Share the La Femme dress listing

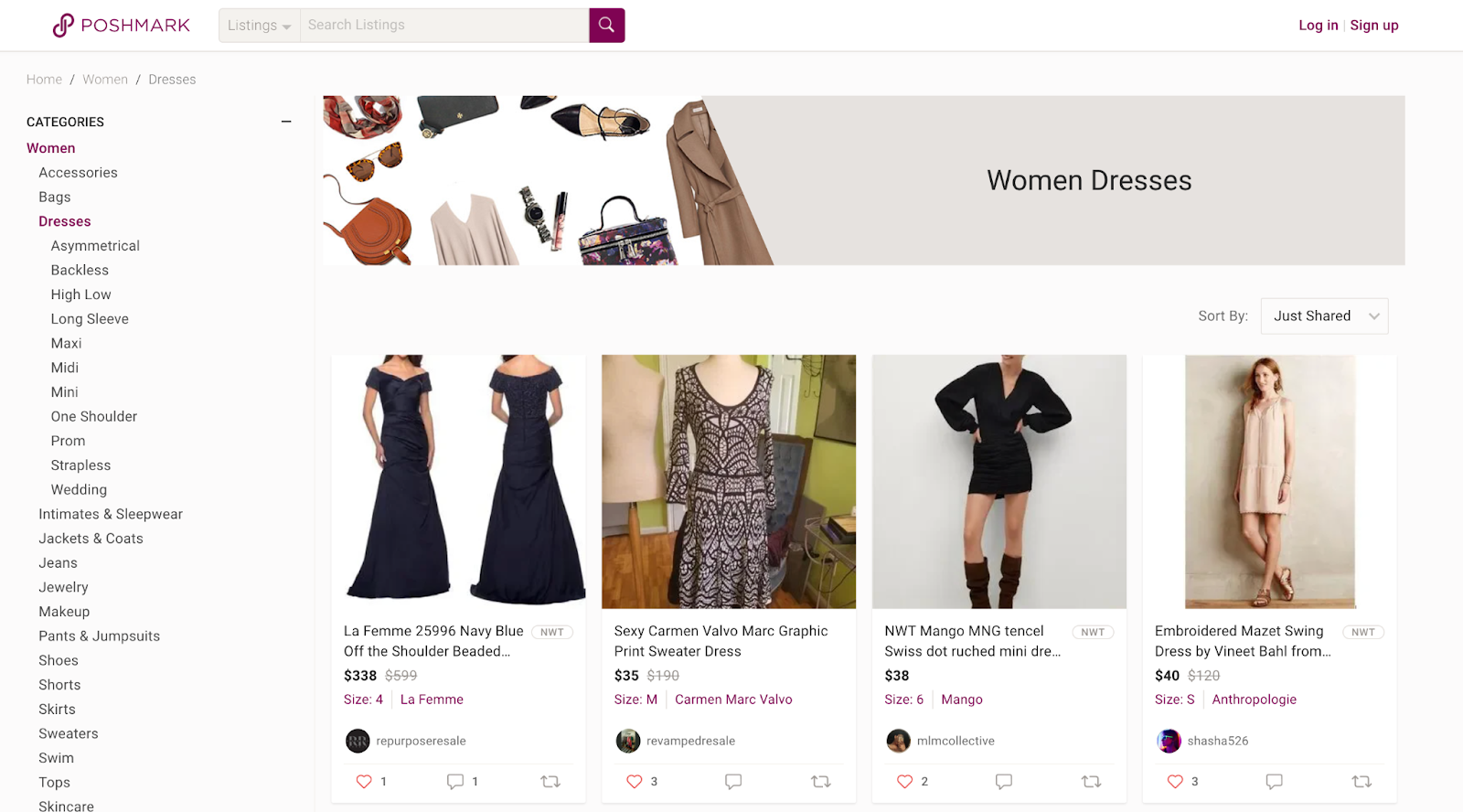pyautogui.click(x=550, y=781)
